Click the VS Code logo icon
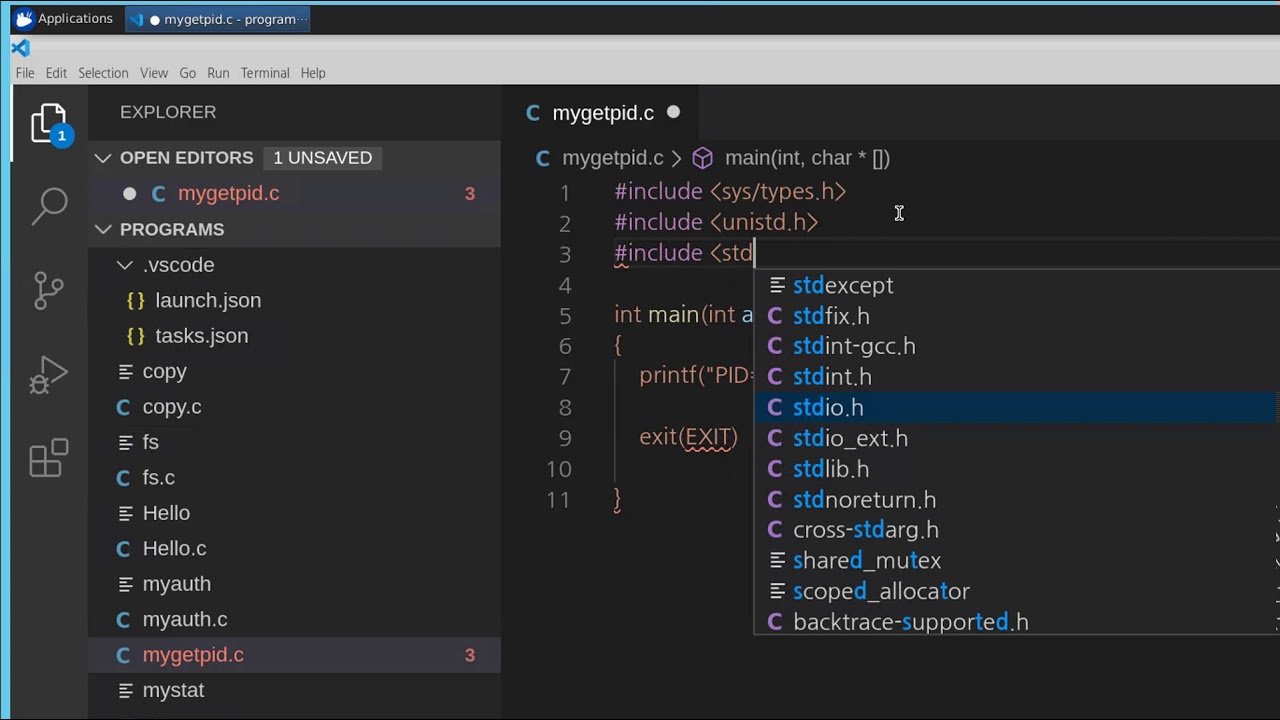 (x=21, y=48)
